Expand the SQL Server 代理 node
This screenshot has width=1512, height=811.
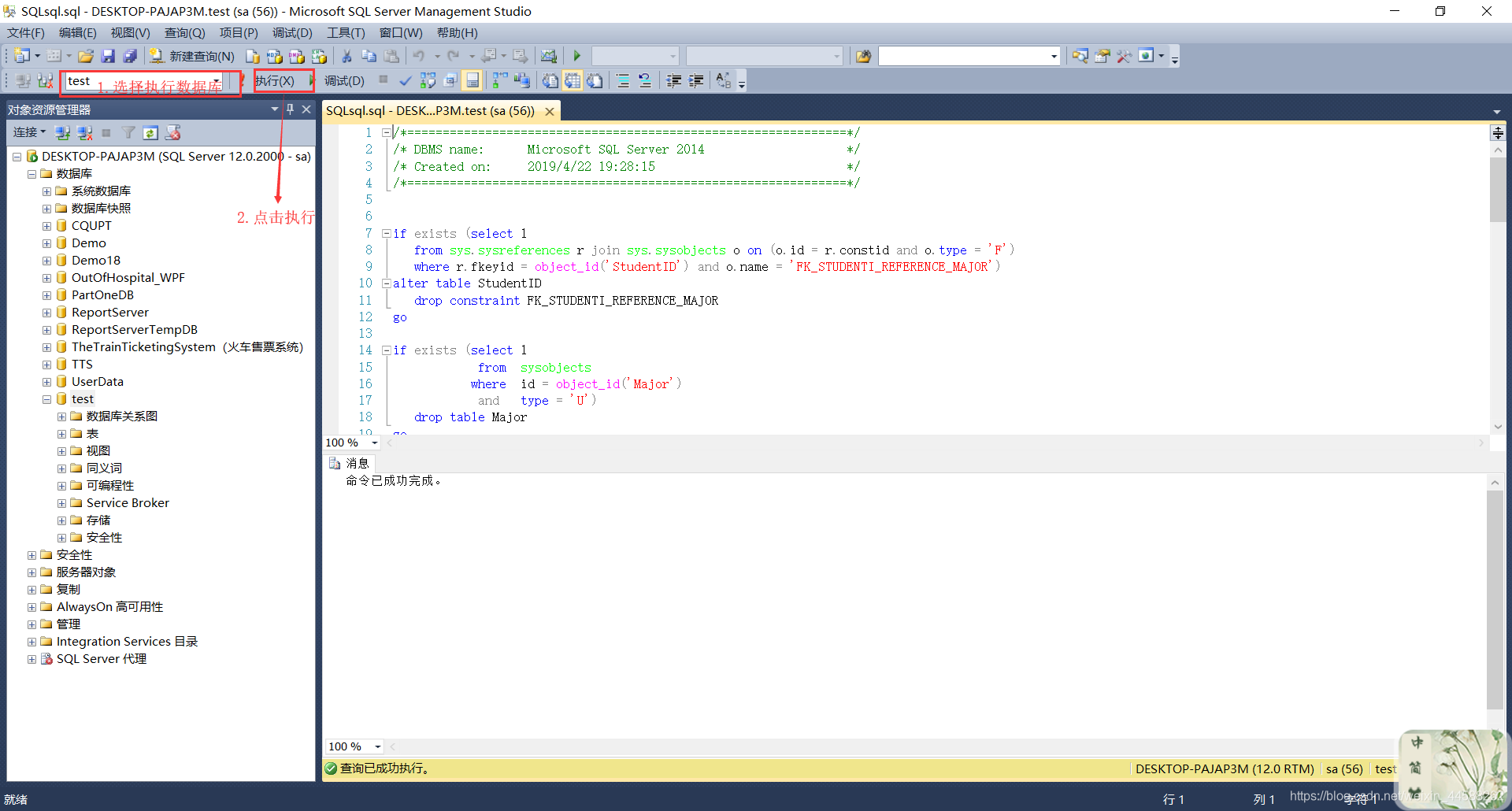pyautogui.click(x=31, y=659)
